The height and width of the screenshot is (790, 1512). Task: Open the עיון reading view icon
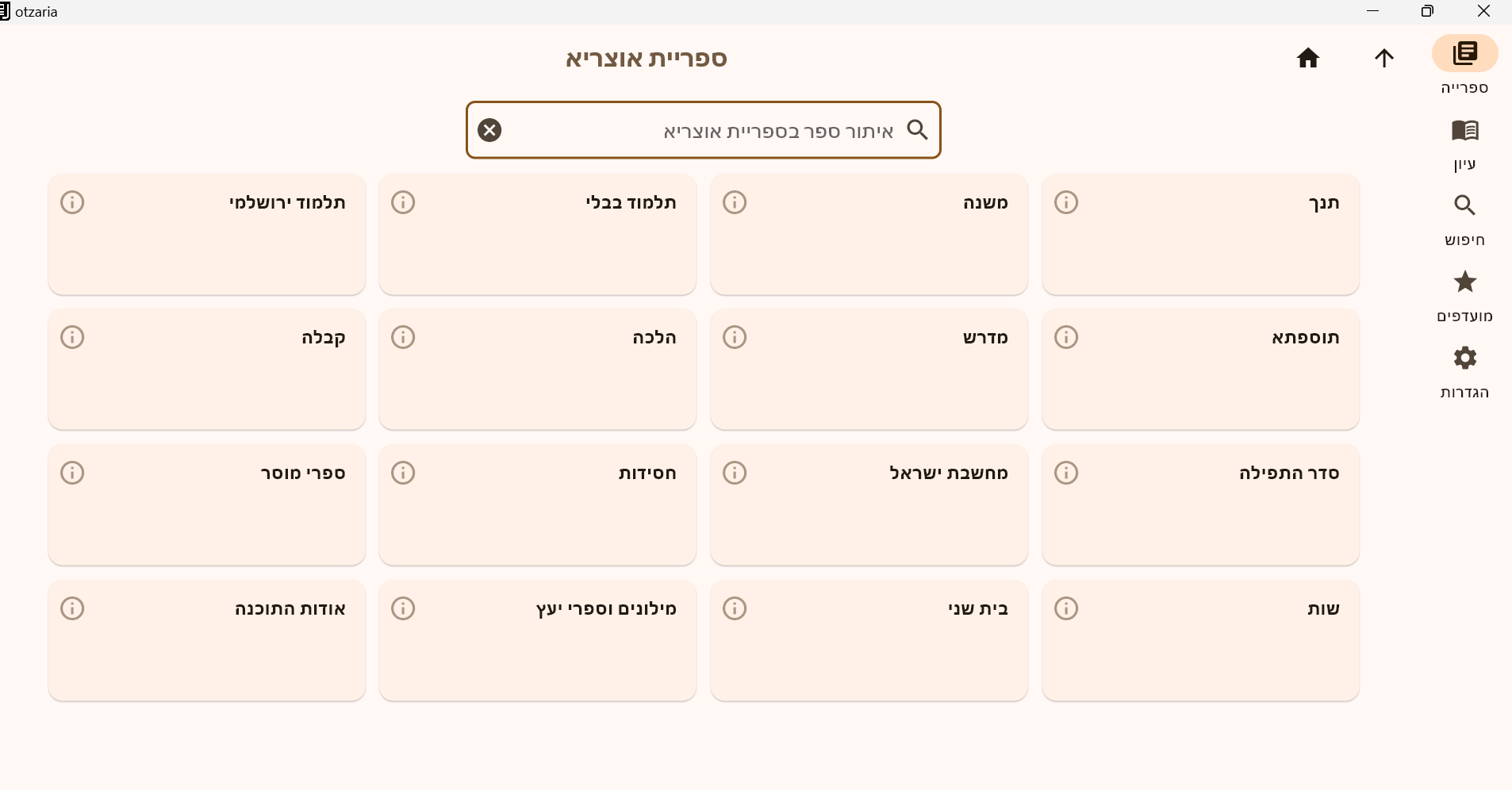point(1464,130)
